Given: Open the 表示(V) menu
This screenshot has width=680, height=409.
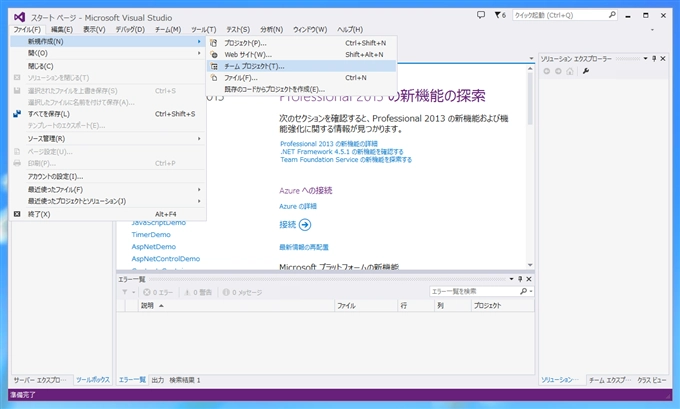Looking at the screenshot, I should 94,29.
